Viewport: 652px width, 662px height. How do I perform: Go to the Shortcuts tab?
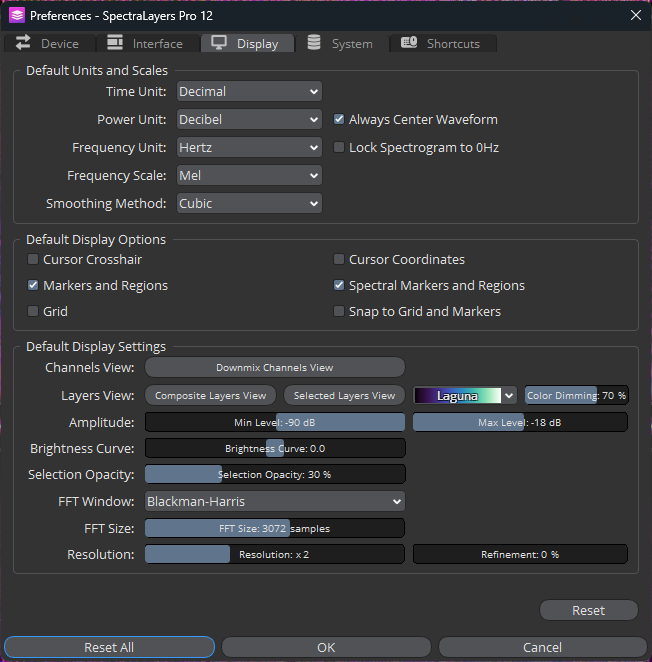pyautogui.click(x=441, y=43)
